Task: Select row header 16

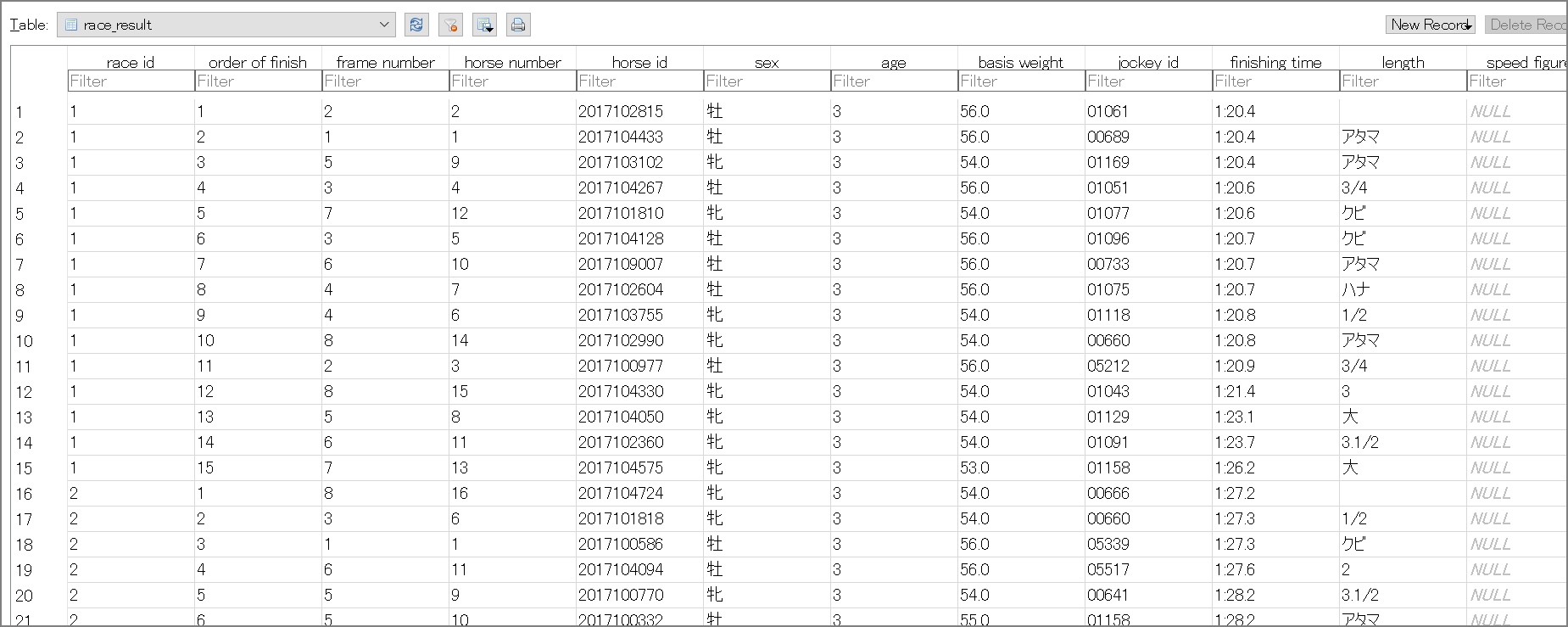Action: coord(25,494)
